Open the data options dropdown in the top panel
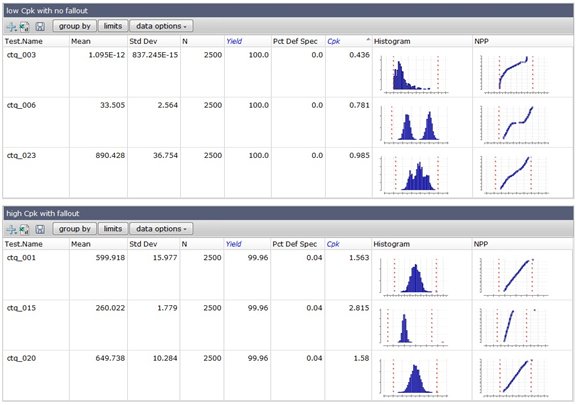The height and width of the screenshot is (405, 577). (x=161, y=26)
